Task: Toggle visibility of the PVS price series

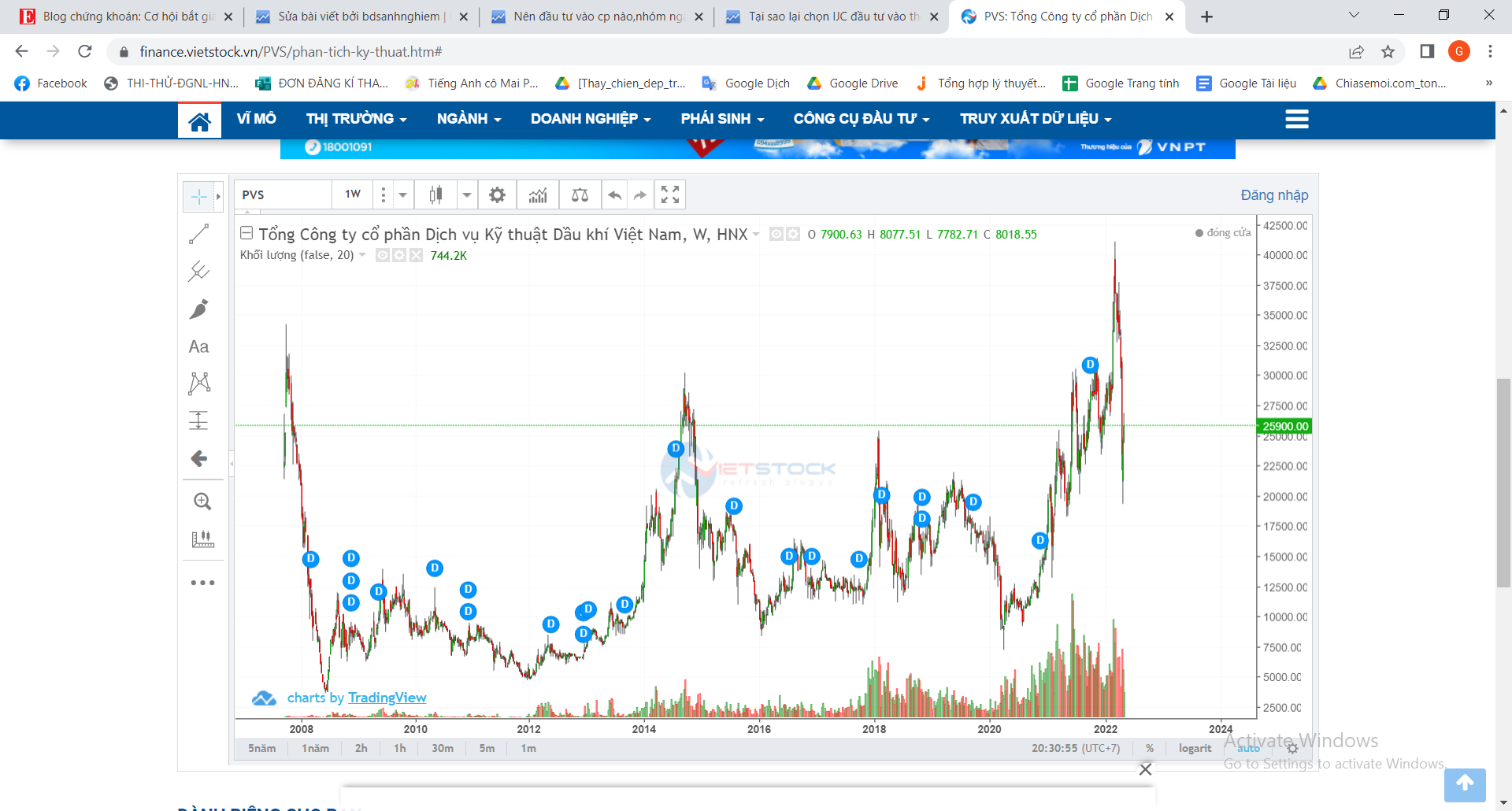Action: click(x=776, y=234)
